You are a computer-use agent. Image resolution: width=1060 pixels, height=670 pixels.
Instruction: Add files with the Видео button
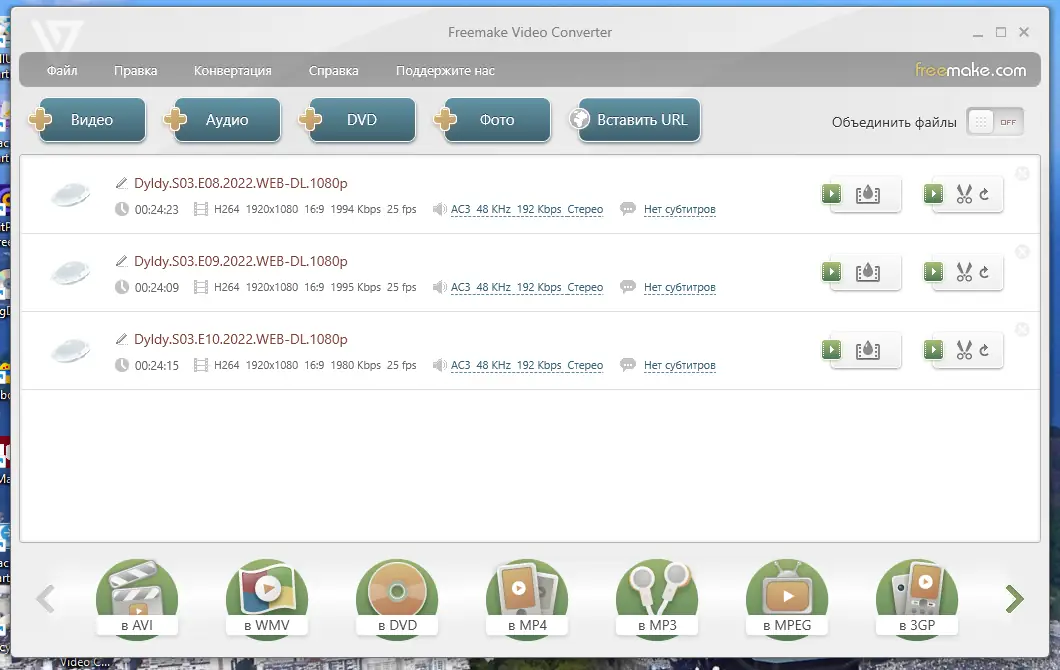pos(88,120)
